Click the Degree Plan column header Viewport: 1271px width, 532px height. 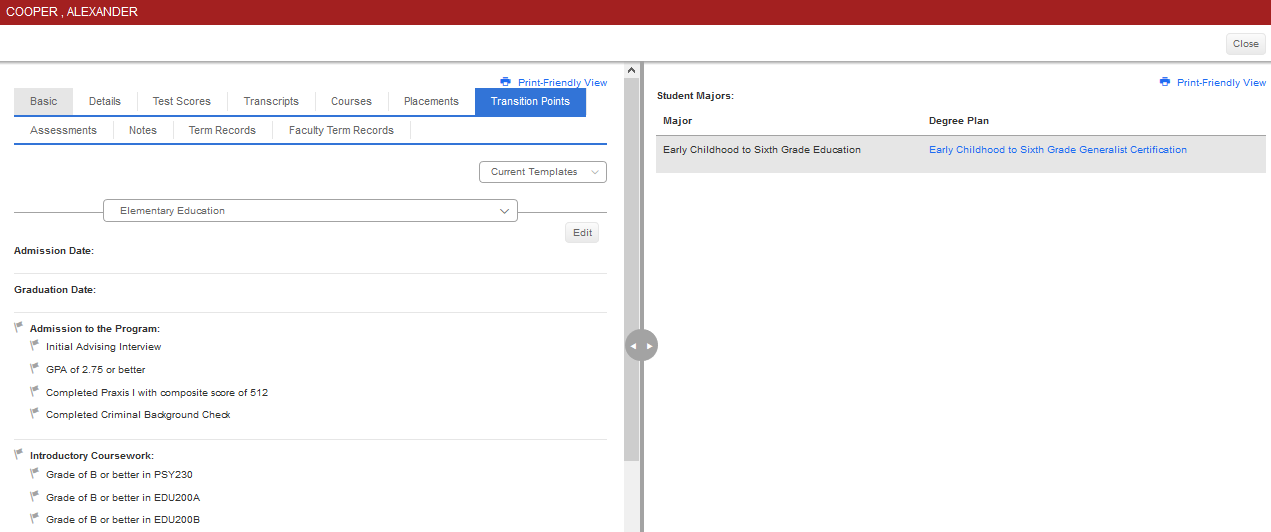point(959,121)
